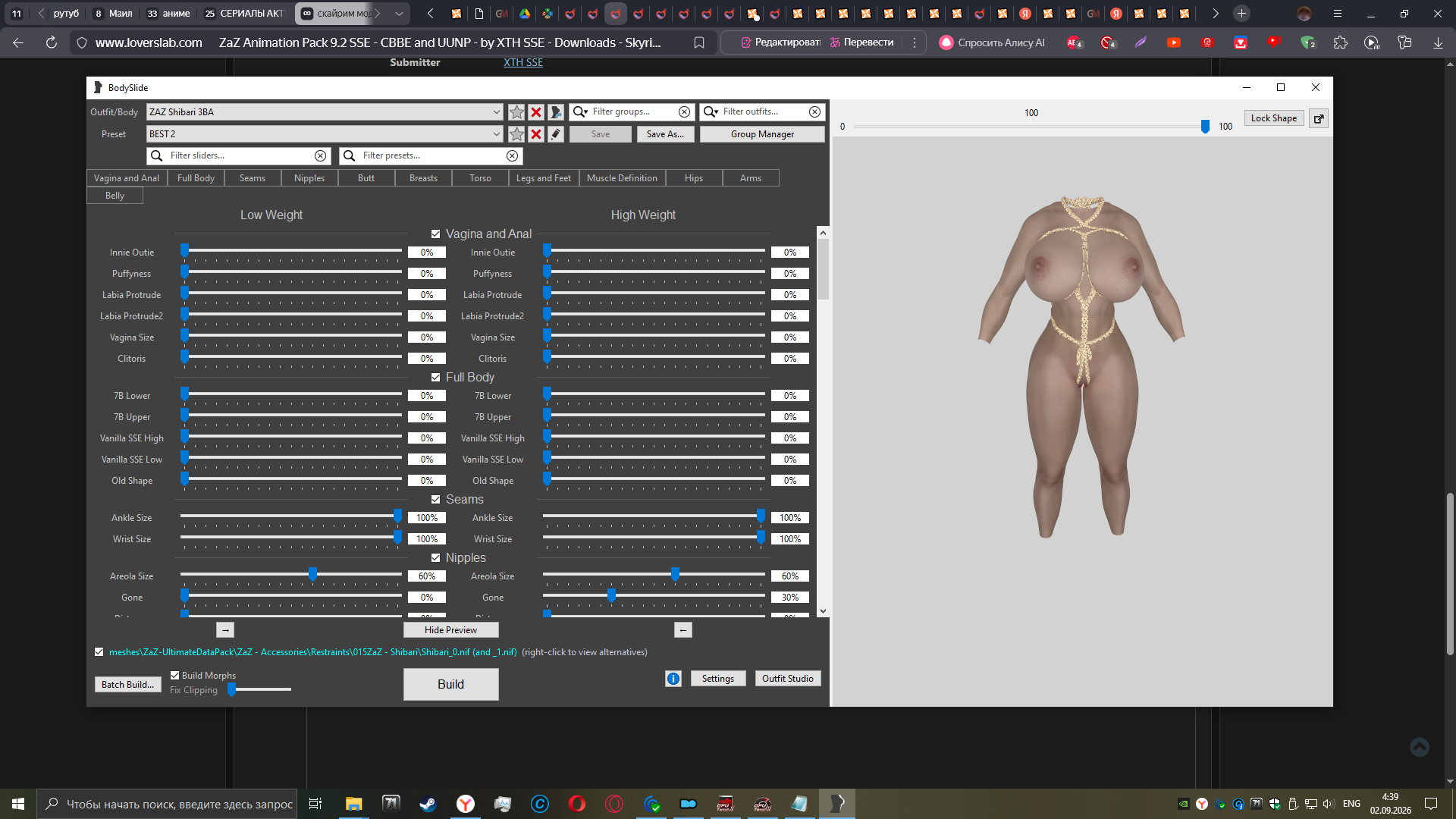Open Group Manager
This screenshot has width=1456, height=819.
(x=762, y=134)
